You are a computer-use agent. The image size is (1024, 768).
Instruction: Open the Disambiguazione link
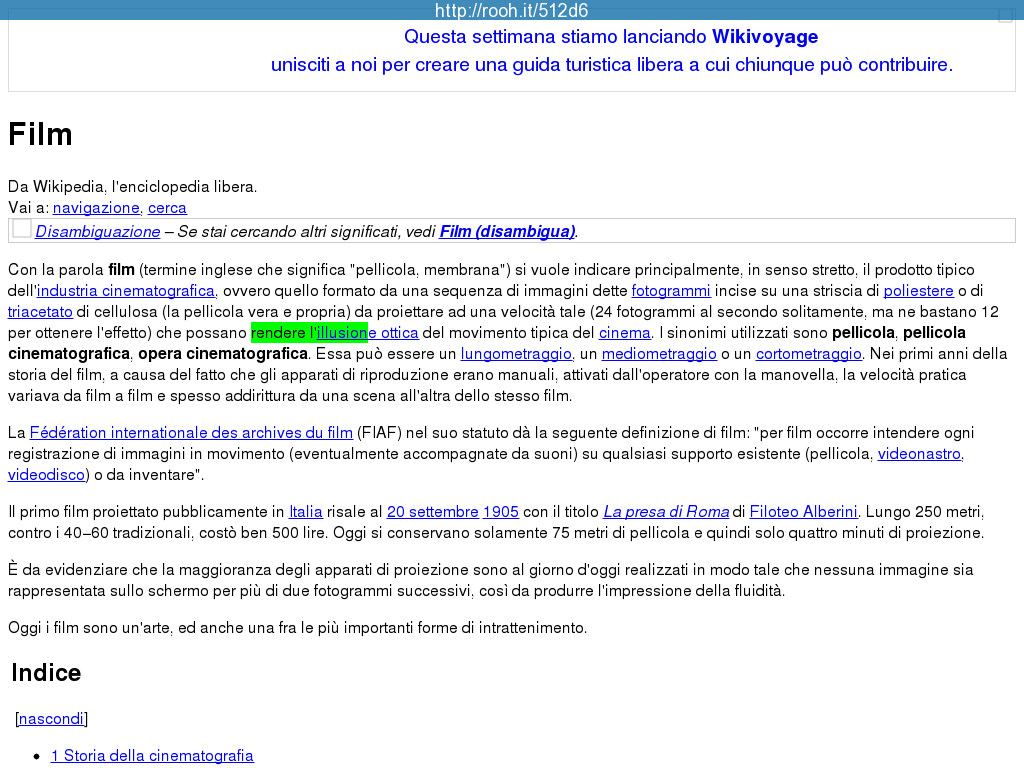click(98, 232)
